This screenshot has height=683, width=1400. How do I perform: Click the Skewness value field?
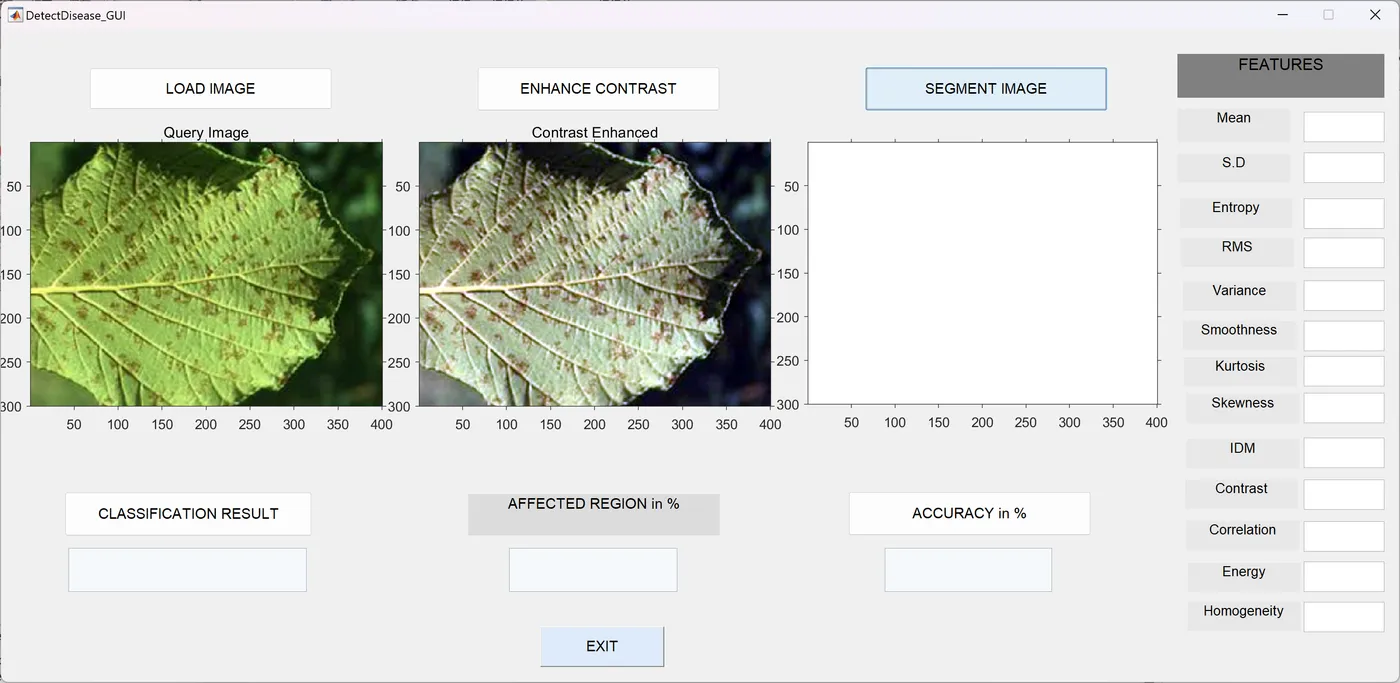coord(1344,408)
